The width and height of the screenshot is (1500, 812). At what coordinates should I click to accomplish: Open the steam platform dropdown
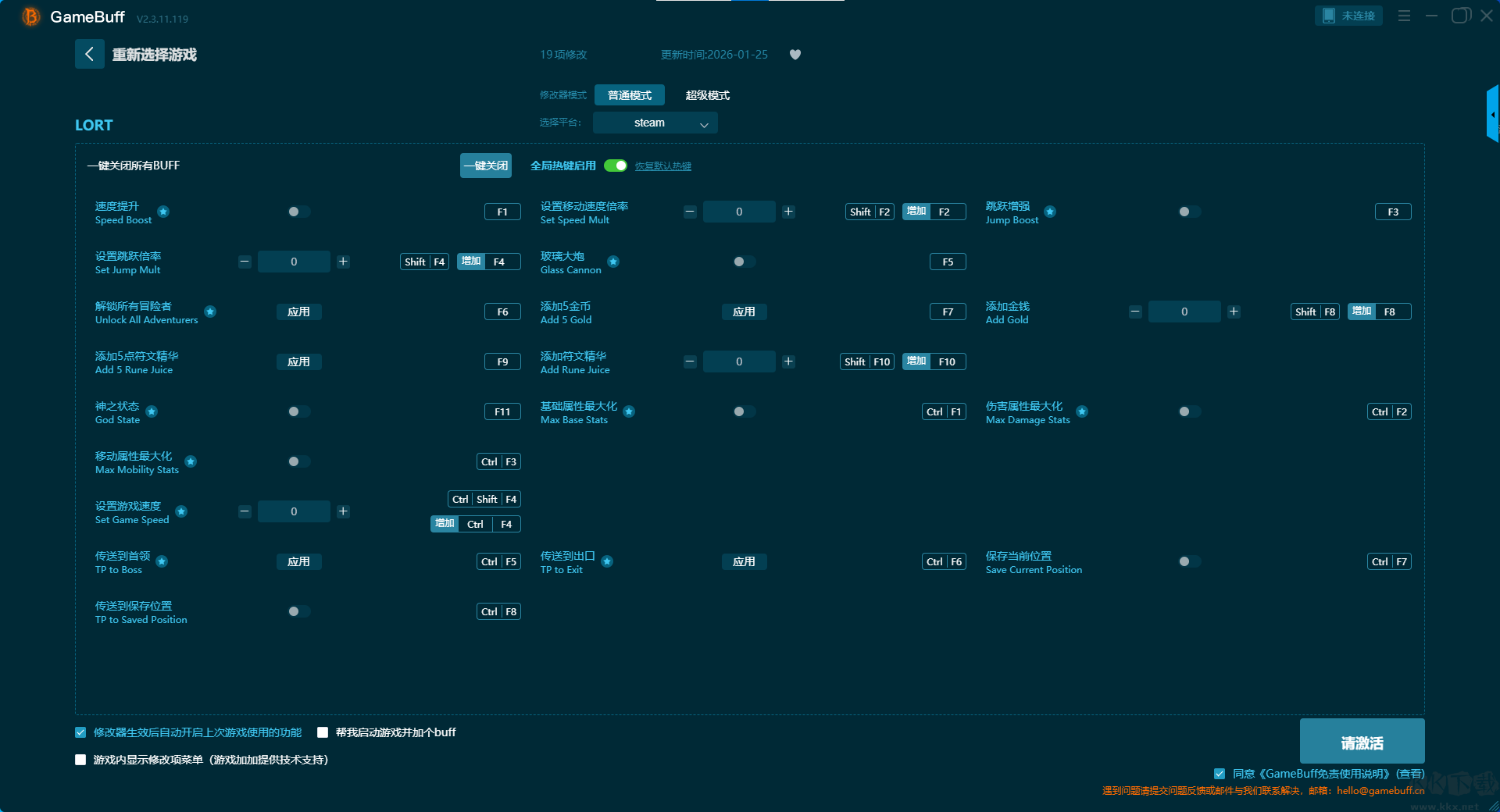(x=655, y=123)
